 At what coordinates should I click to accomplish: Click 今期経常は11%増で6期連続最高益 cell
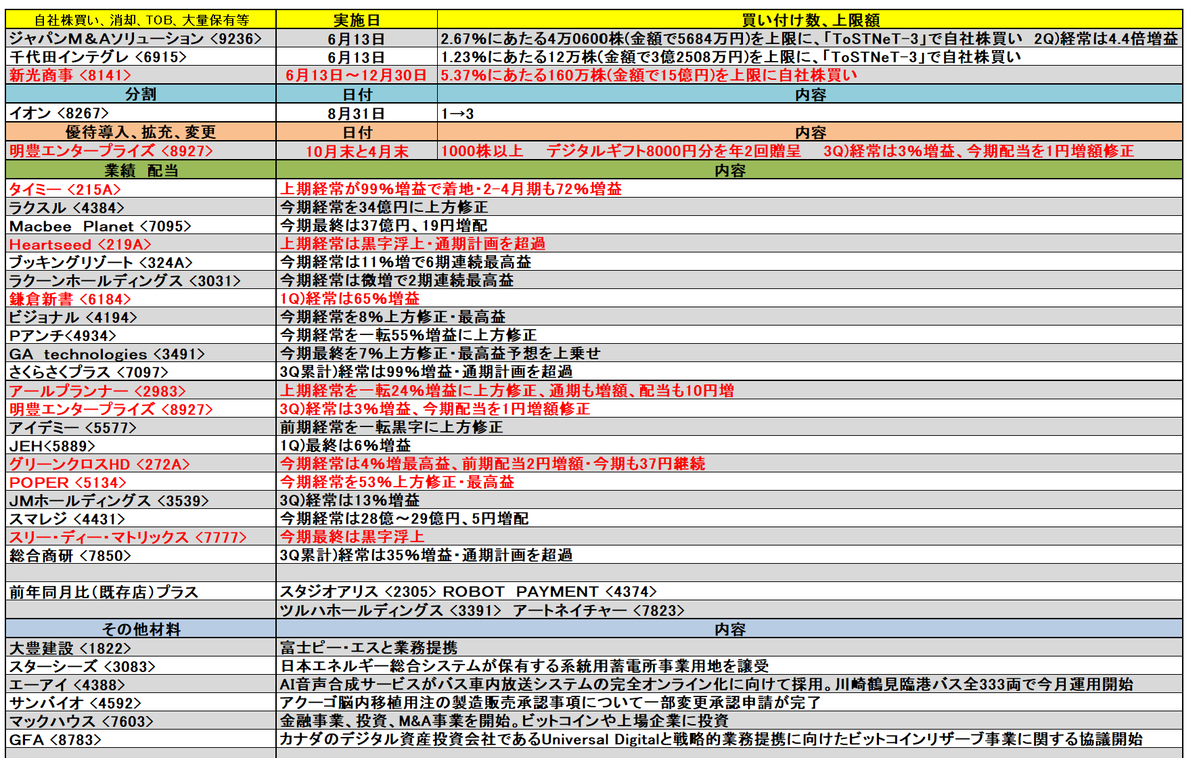coord(729,262)
